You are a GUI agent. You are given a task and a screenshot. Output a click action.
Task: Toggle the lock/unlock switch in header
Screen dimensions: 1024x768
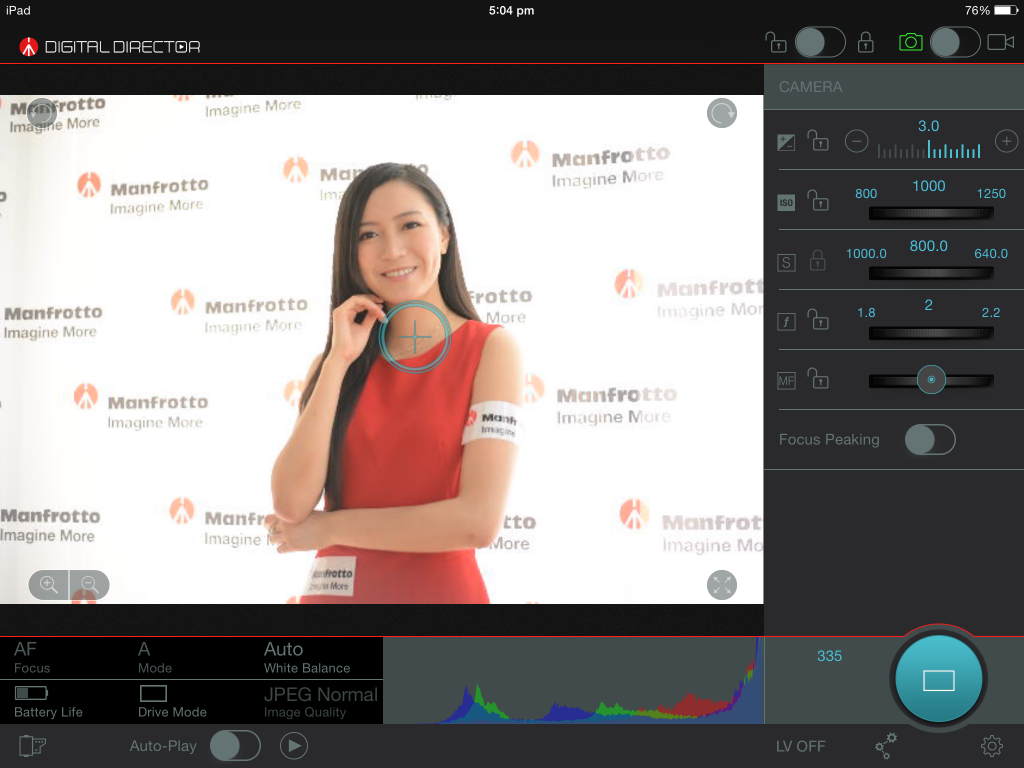(820, 42)
